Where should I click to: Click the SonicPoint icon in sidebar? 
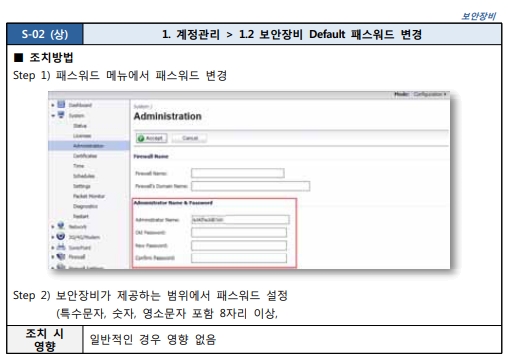pos(61,247)
